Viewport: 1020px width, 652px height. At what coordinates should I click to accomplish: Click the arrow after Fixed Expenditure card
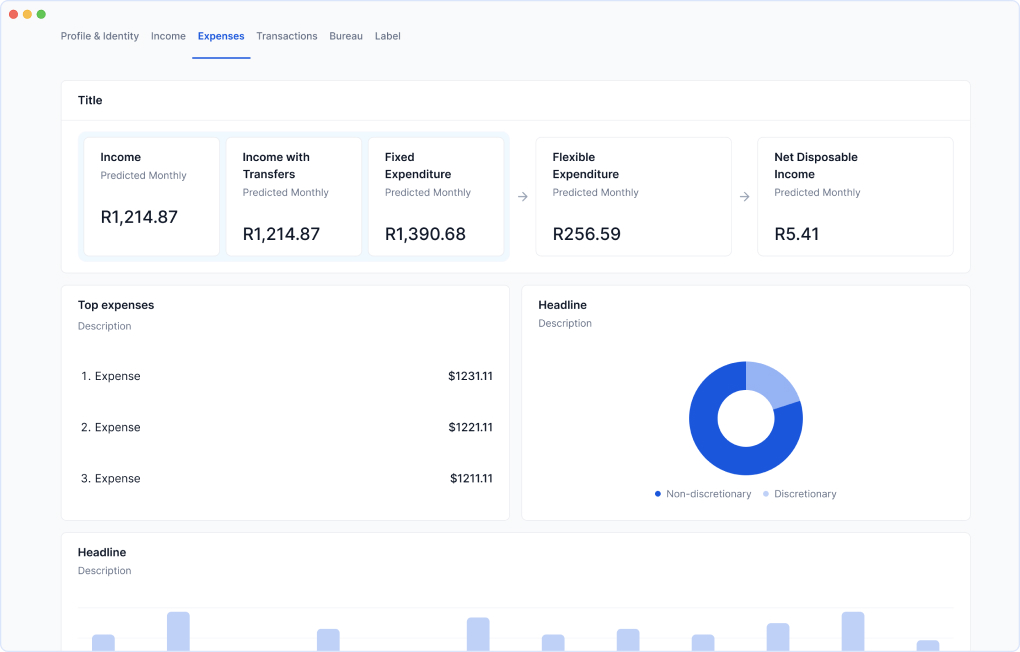(x=522, y=197)
